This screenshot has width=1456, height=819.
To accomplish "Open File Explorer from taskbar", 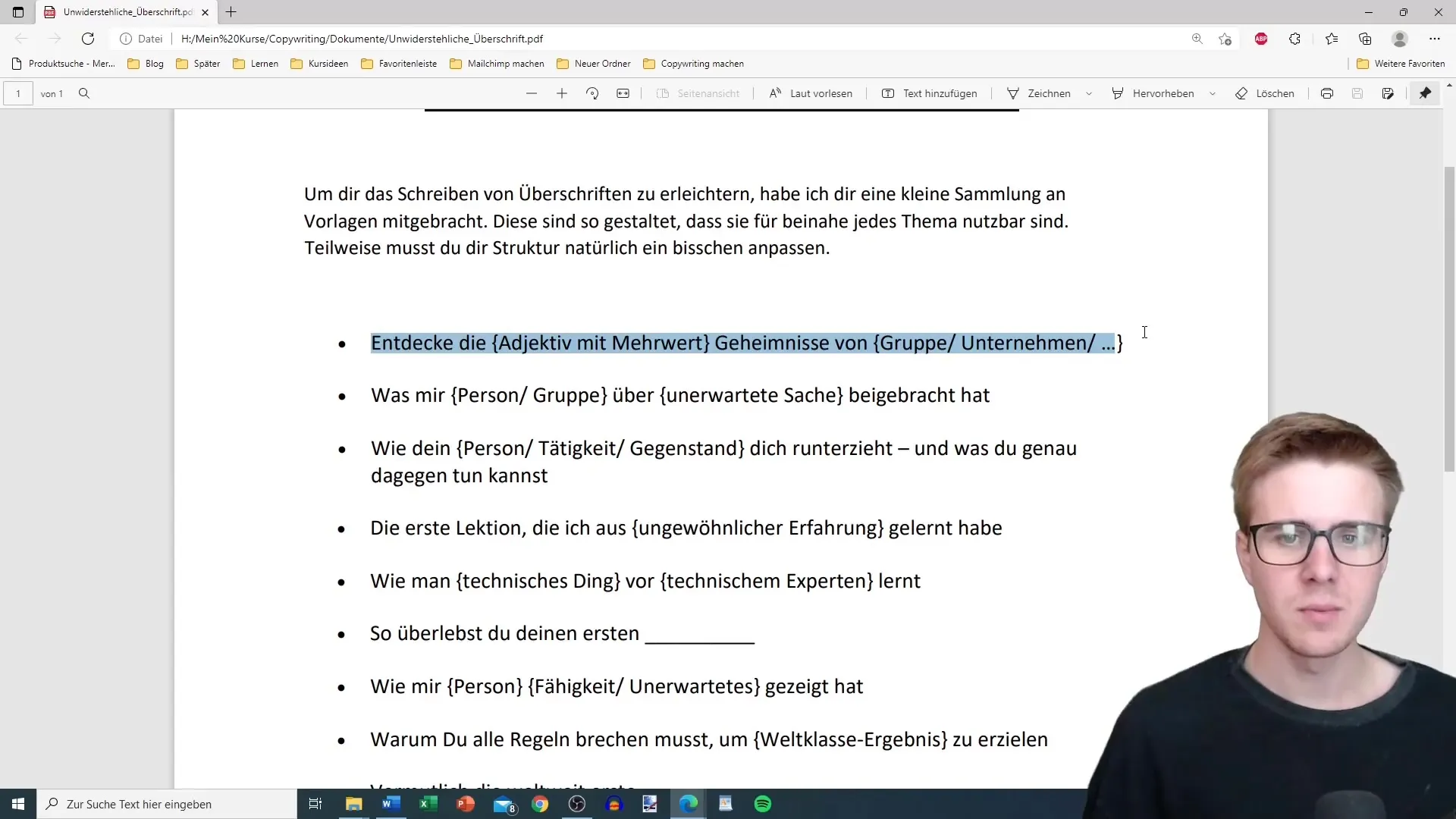I will point(354,804).
